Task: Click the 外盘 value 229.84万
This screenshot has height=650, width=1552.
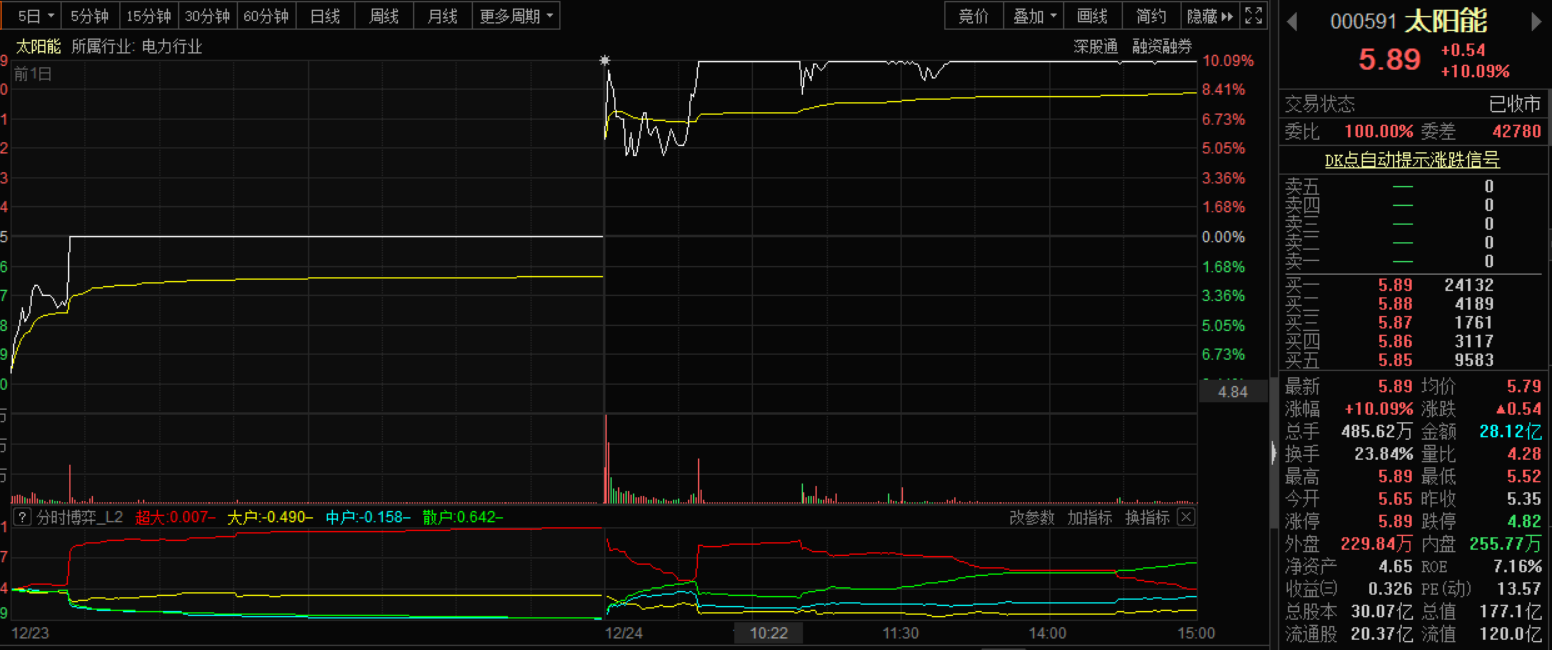Action: (1376, 544)
